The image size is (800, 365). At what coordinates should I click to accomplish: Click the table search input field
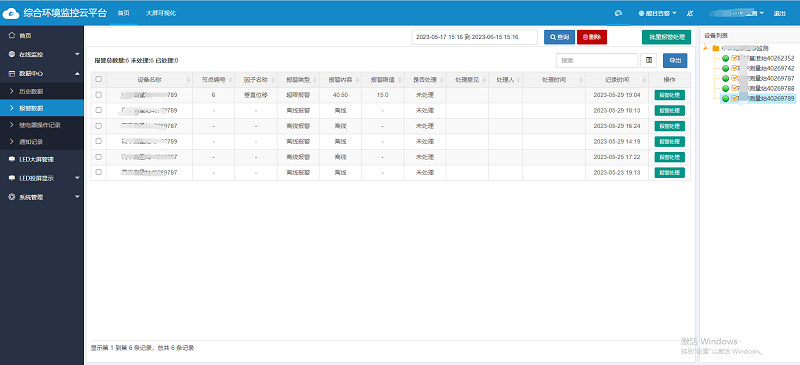pos(597,60)
